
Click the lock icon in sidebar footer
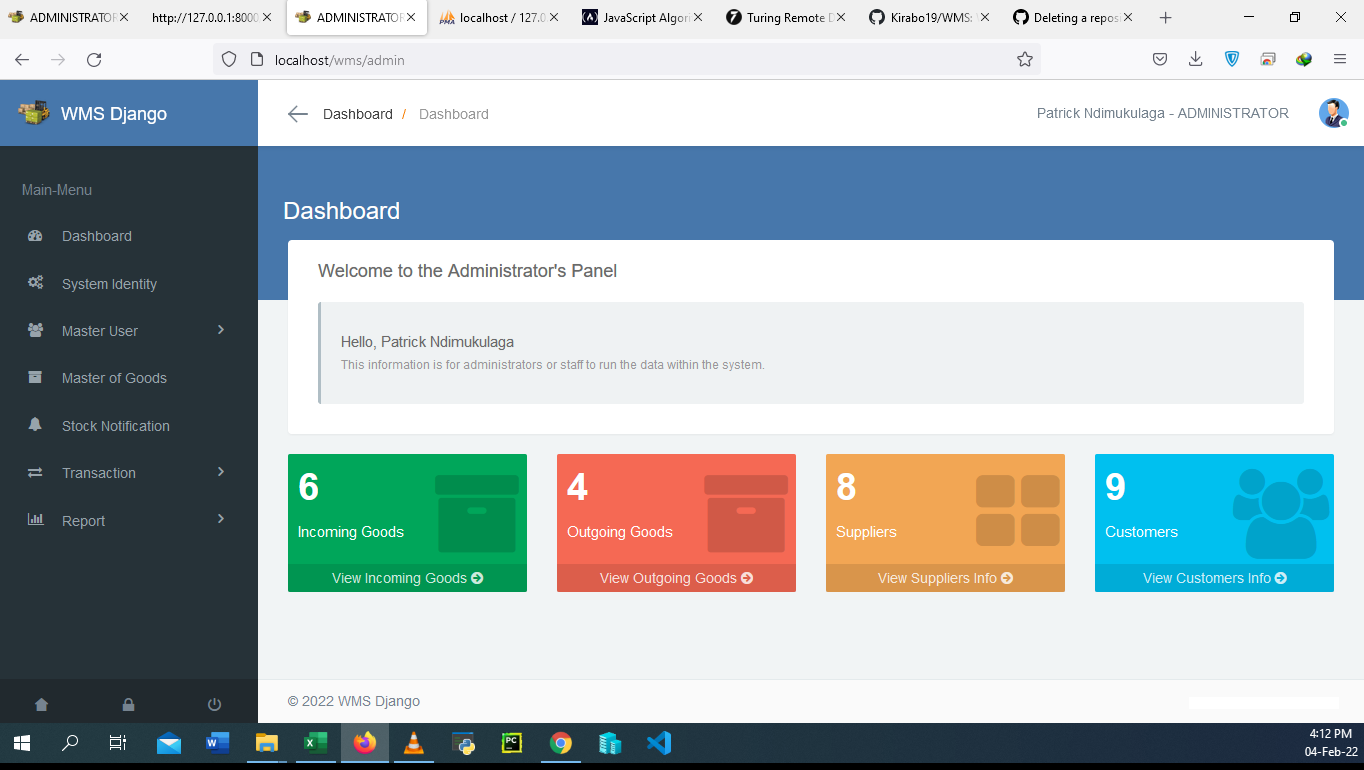129,704
